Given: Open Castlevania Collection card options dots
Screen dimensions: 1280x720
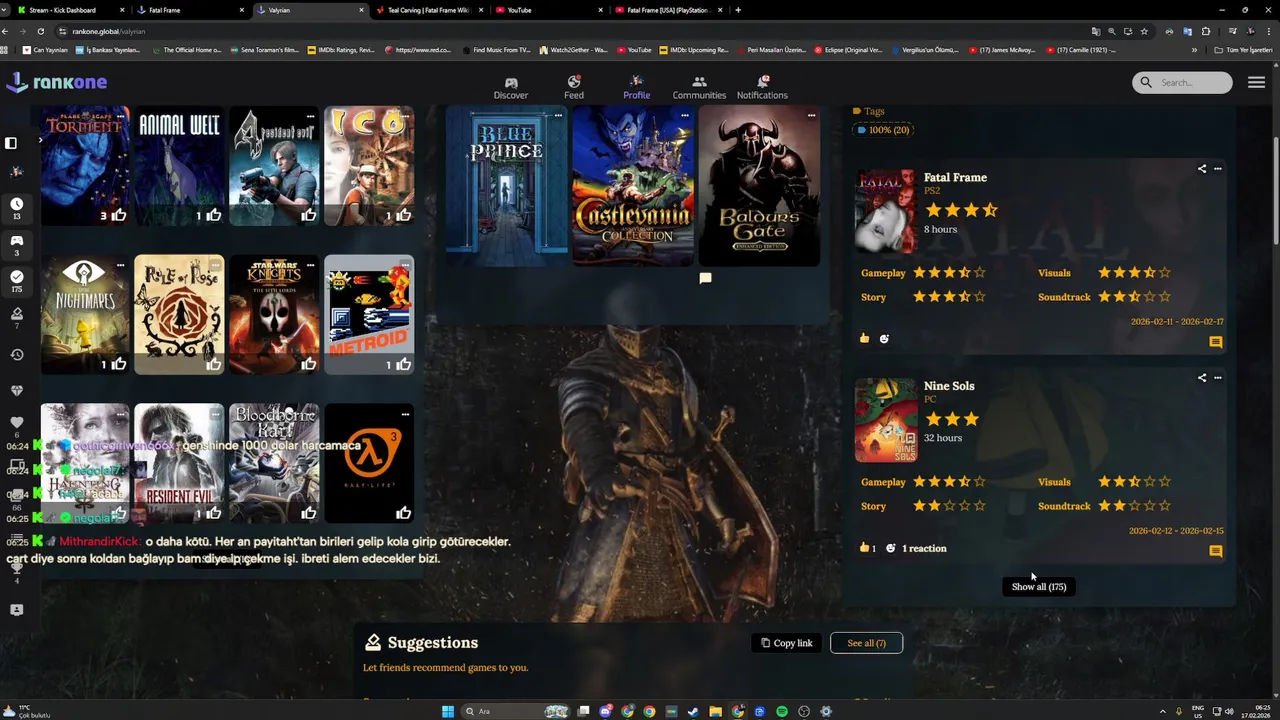Looking at the screenshot, I should point(685,115).
